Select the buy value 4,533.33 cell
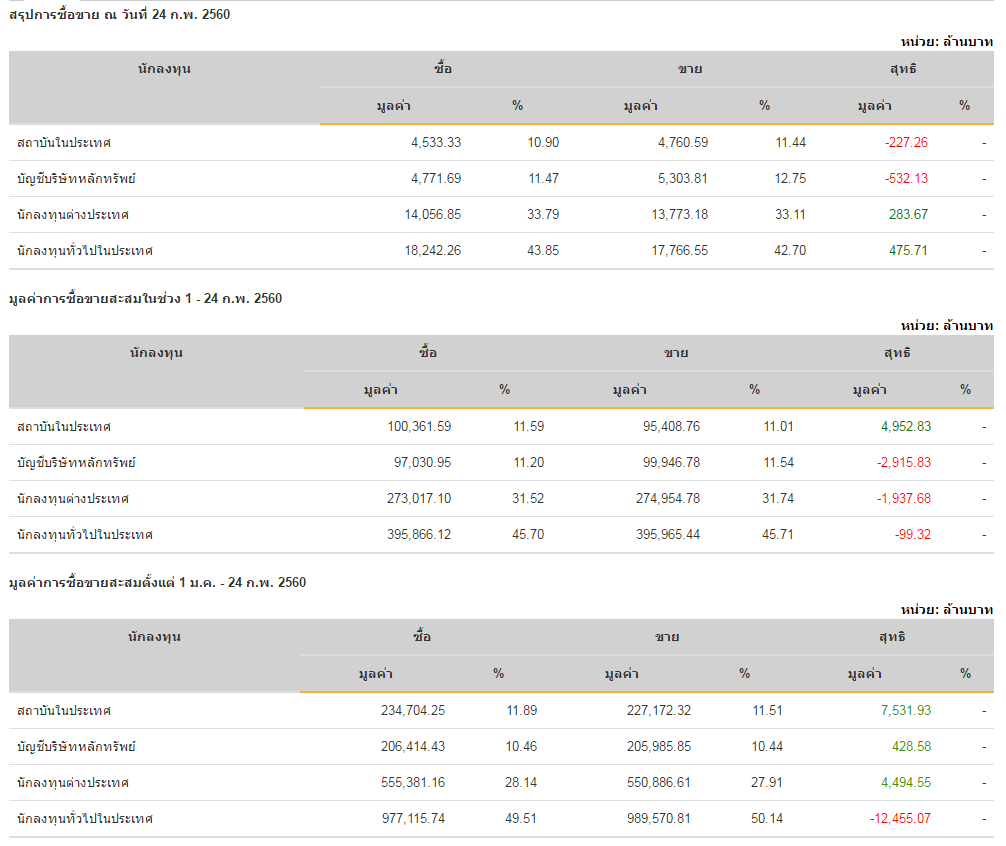The image size is (1006, 846). coord(436,143)
